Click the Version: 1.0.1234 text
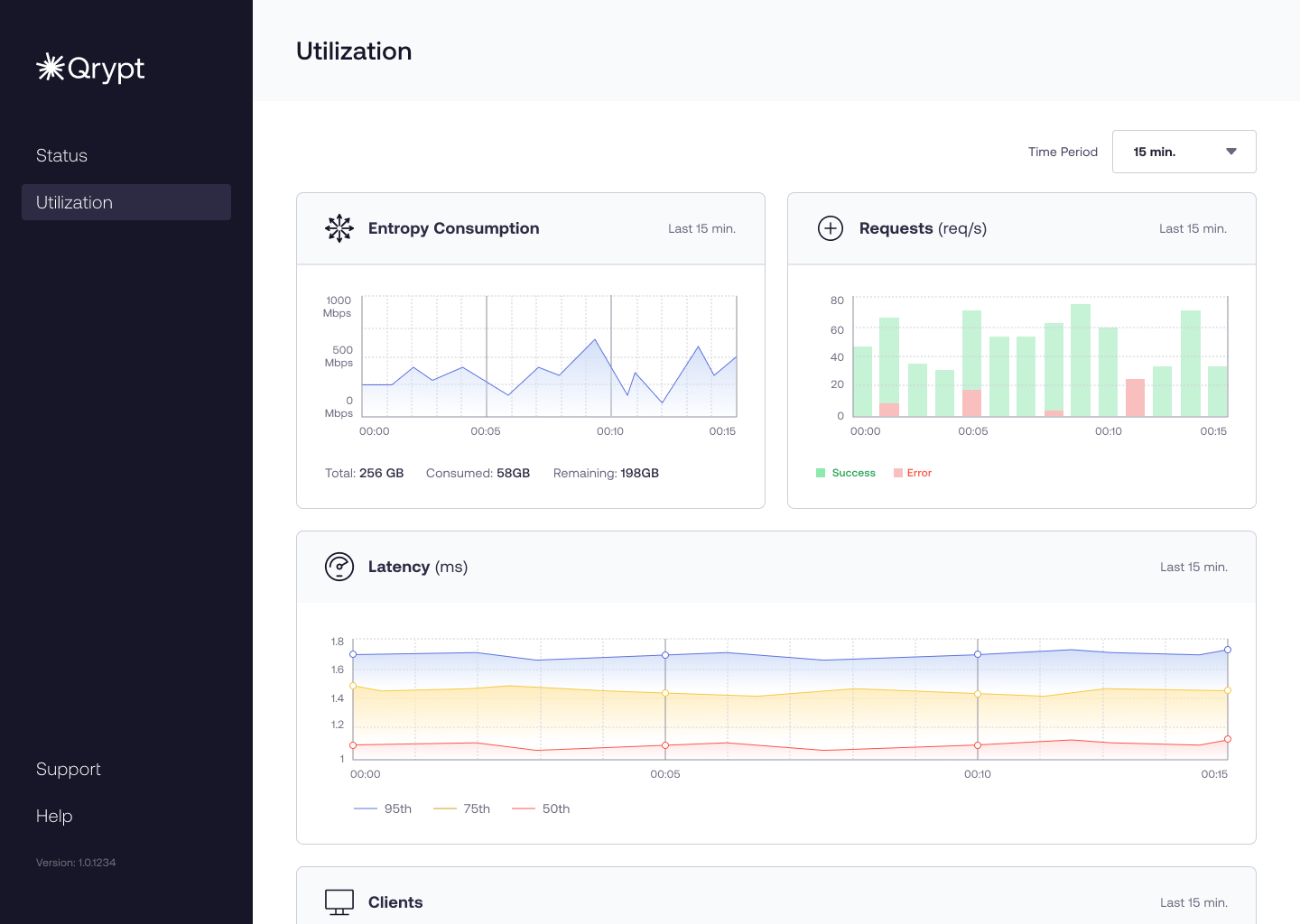The image size is (1300, 924). (76, 863)
